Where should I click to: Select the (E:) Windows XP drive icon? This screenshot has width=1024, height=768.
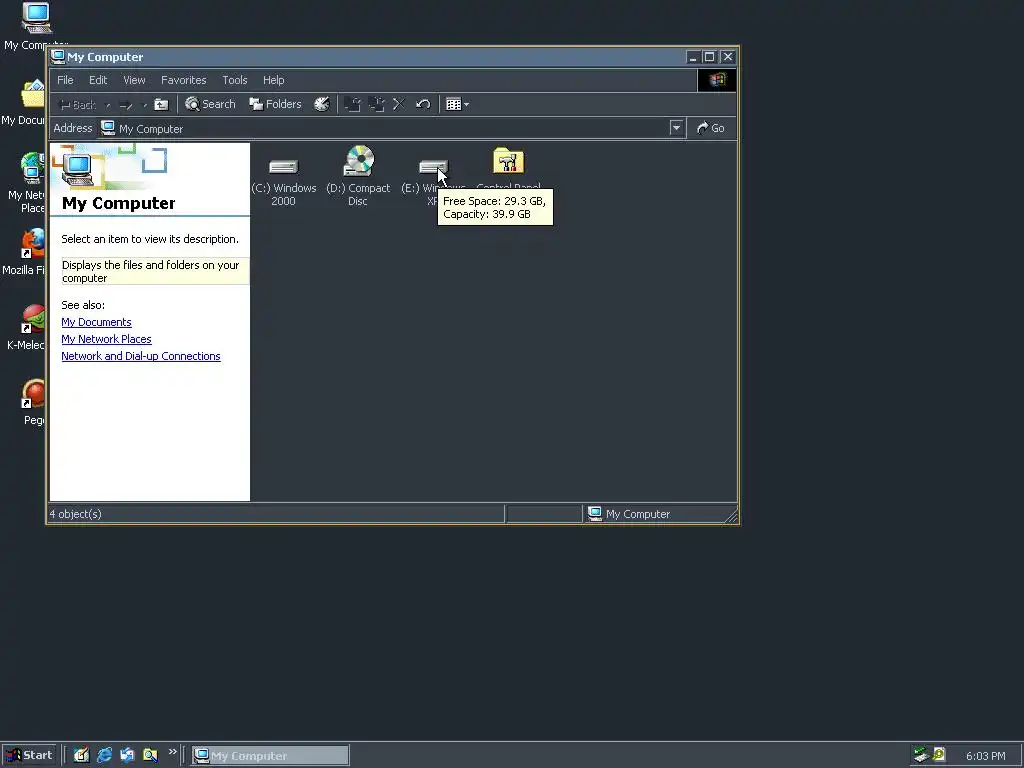(433, 167)
